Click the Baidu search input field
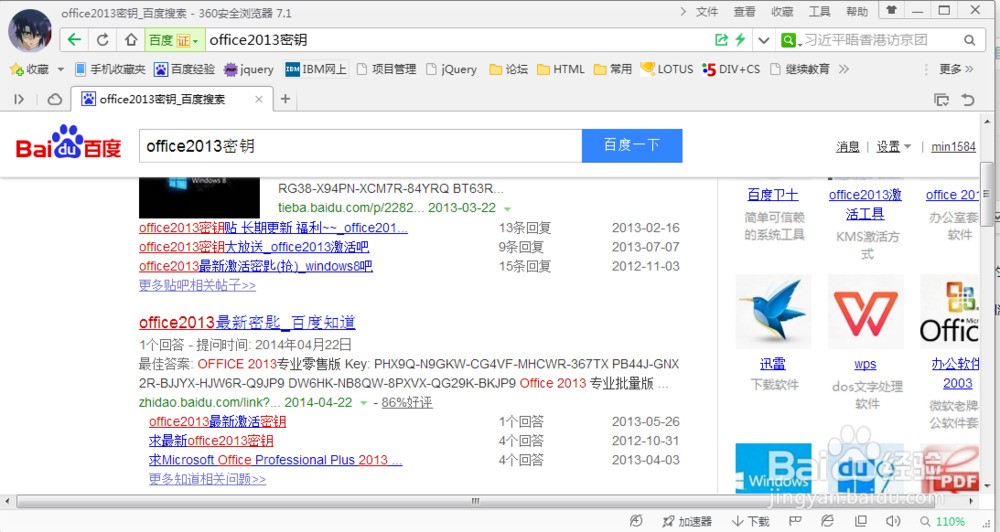This screenshot has width=1000, height=532. (x=360, y=145)
